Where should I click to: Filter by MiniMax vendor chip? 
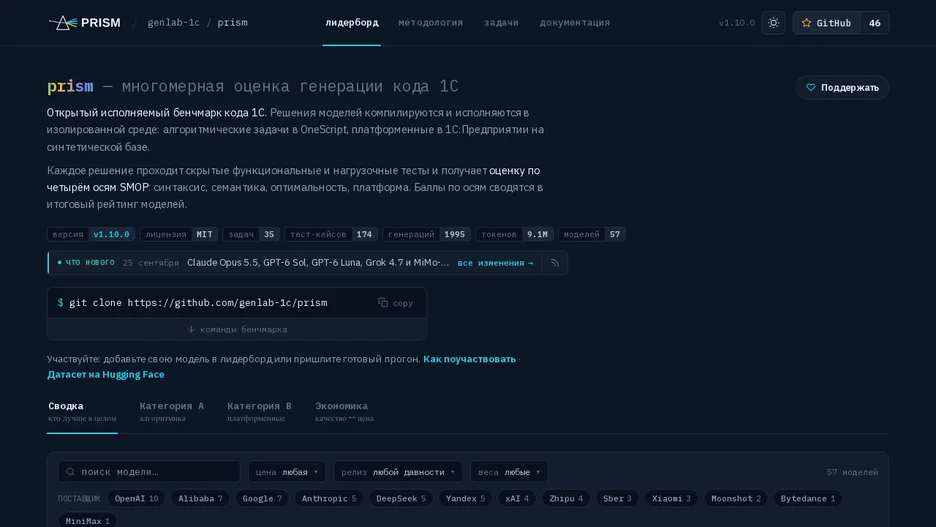coord(87,521)
